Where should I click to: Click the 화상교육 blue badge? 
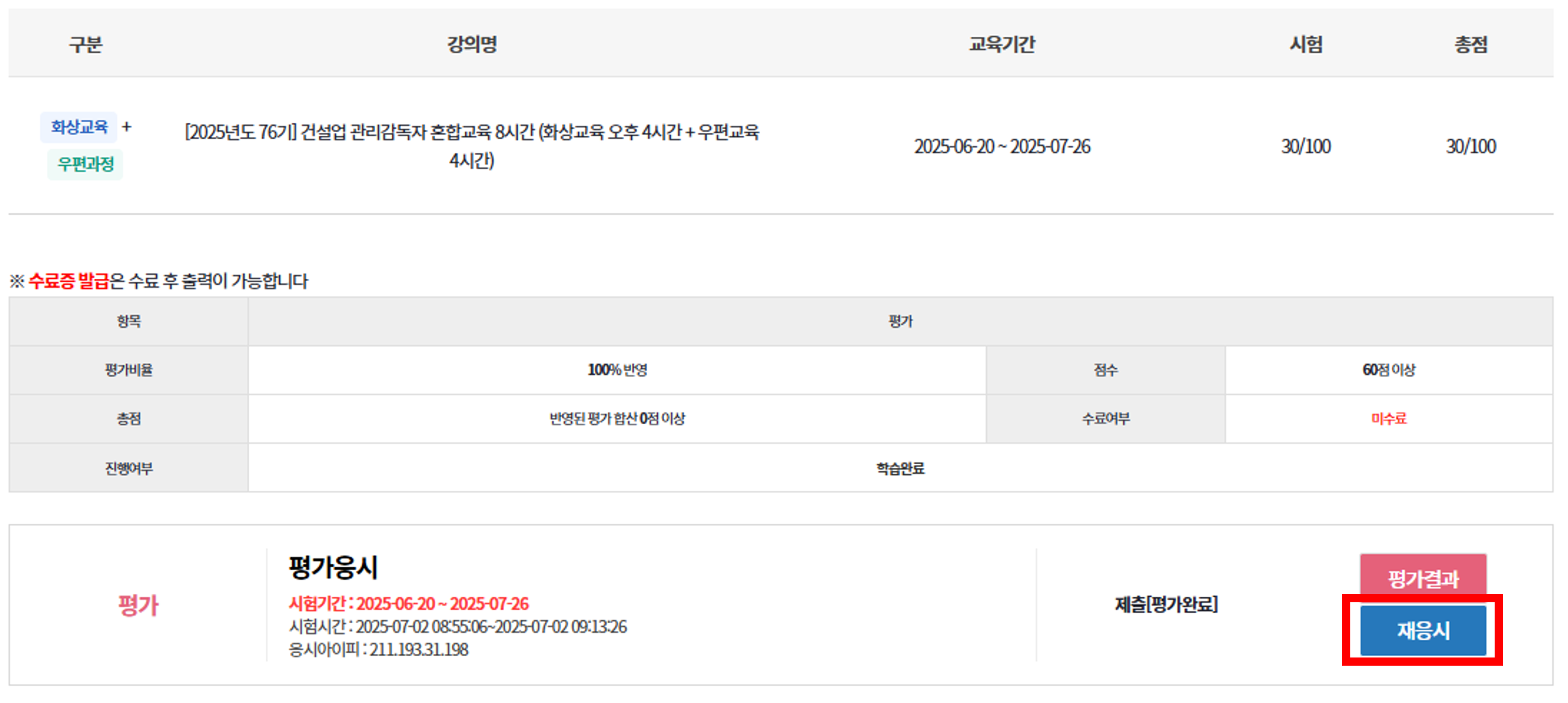click(x=79, y=127)
